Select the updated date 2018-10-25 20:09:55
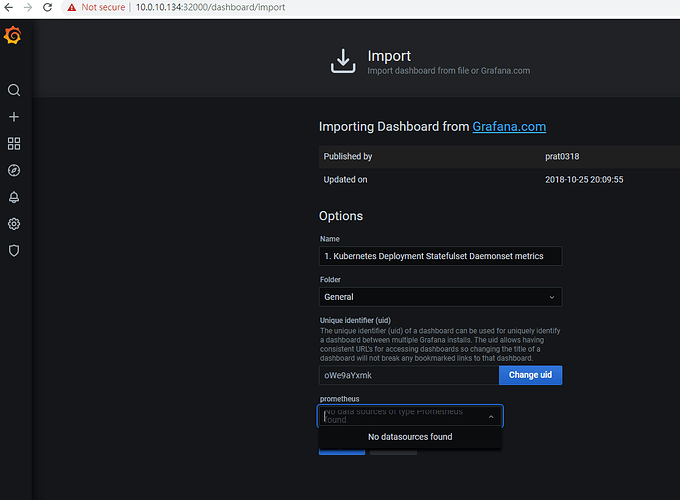This screenshot has height=500, width=680. click(x=584, y=180)
